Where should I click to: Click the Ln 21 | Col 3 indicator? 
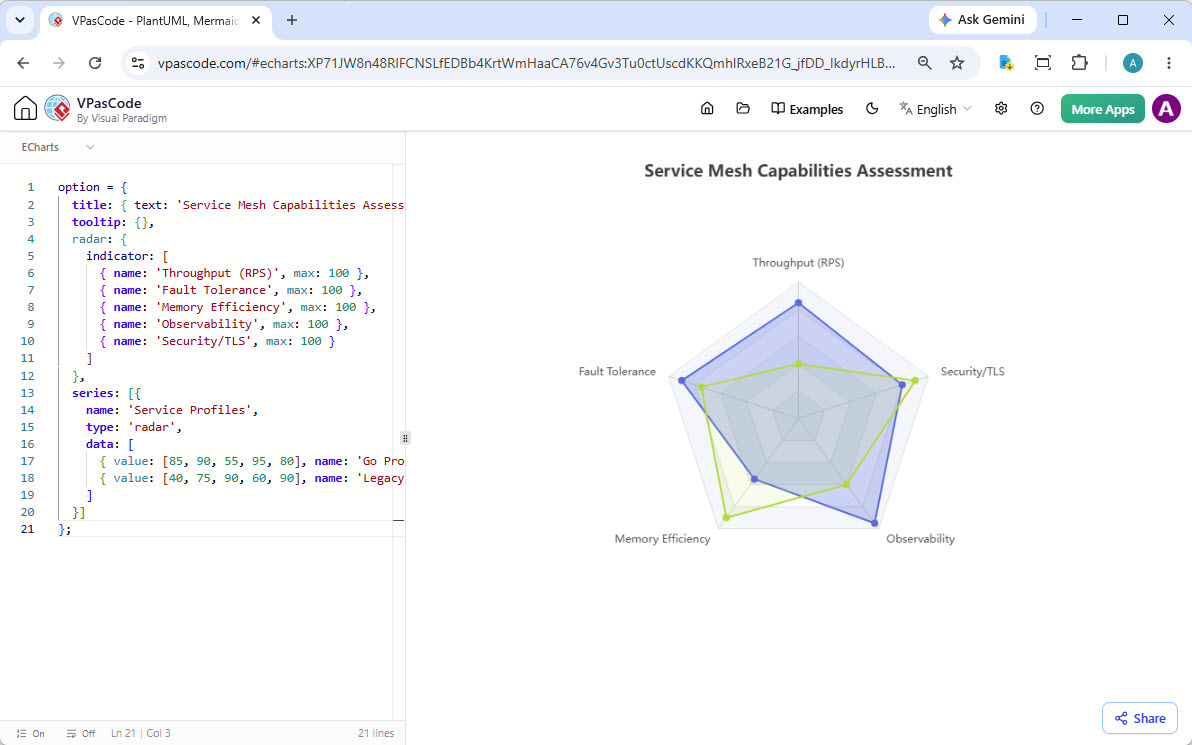[x=141, y=734]
